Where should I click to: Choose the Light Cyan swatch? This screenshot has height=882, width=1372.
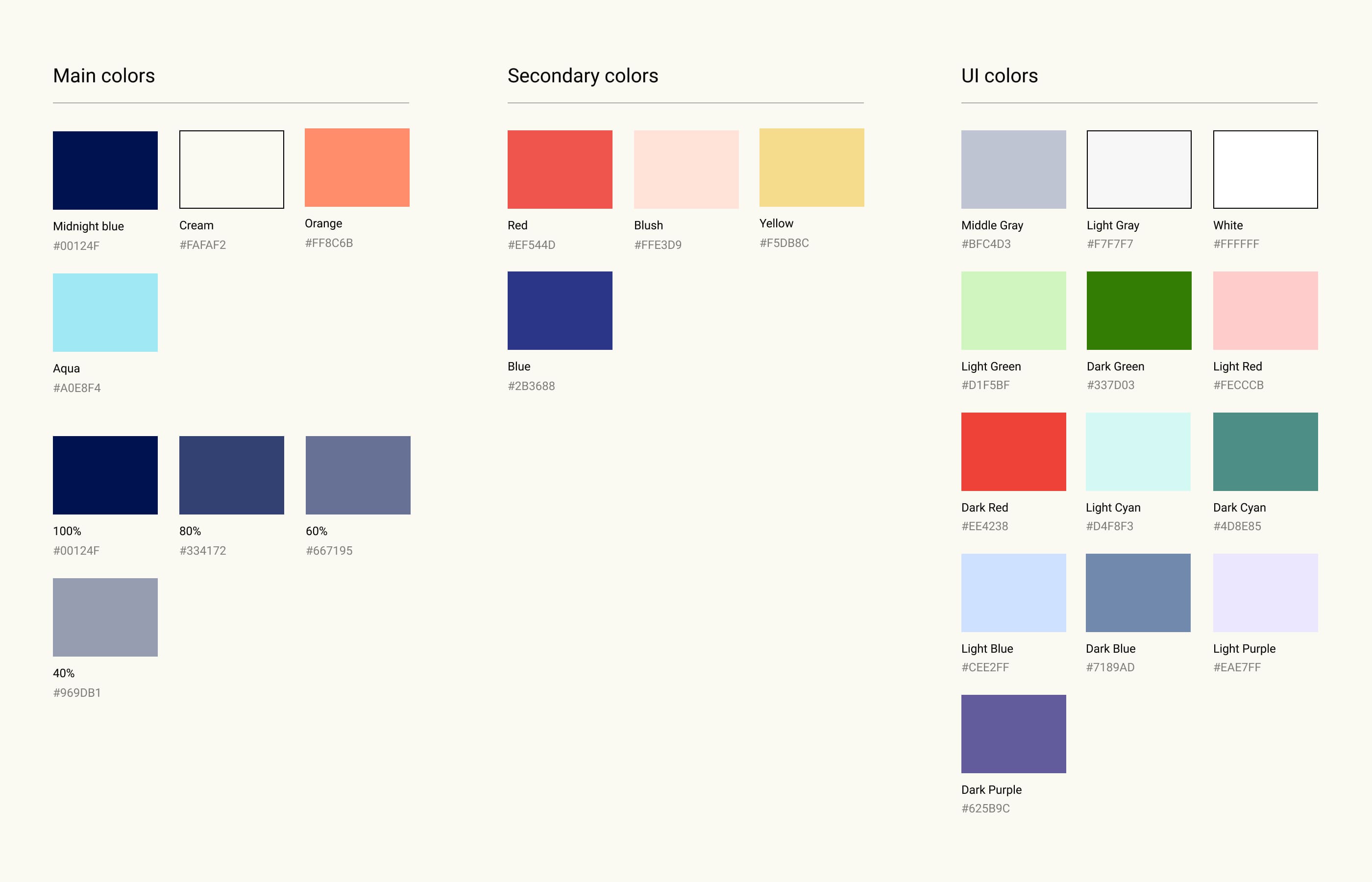pyautogui.click(x=1137, y=451)
